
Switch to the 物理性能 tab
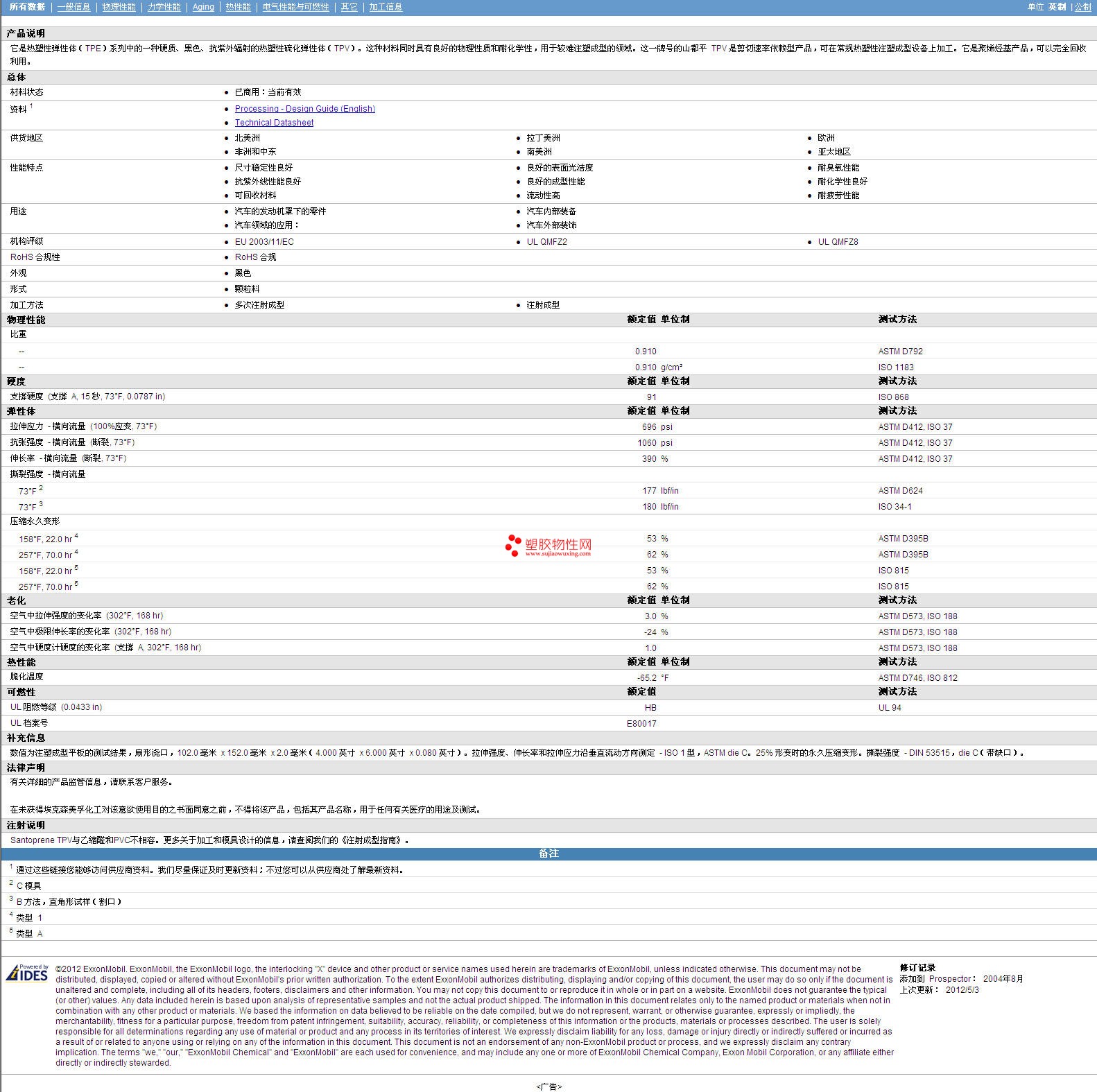coord(119,7)
